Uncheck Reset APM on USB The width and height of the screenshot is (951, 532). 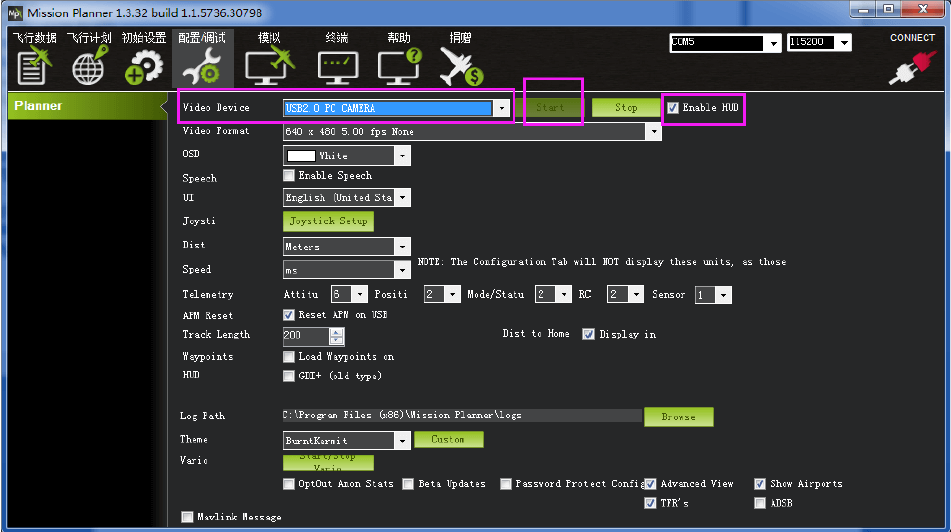coord(290,315)
